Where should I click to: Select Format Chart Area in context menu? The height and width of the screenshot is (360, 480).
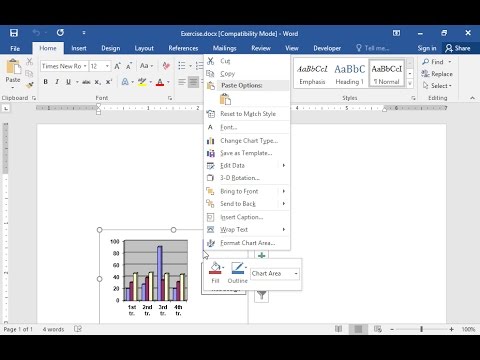[x=247, y=243]
